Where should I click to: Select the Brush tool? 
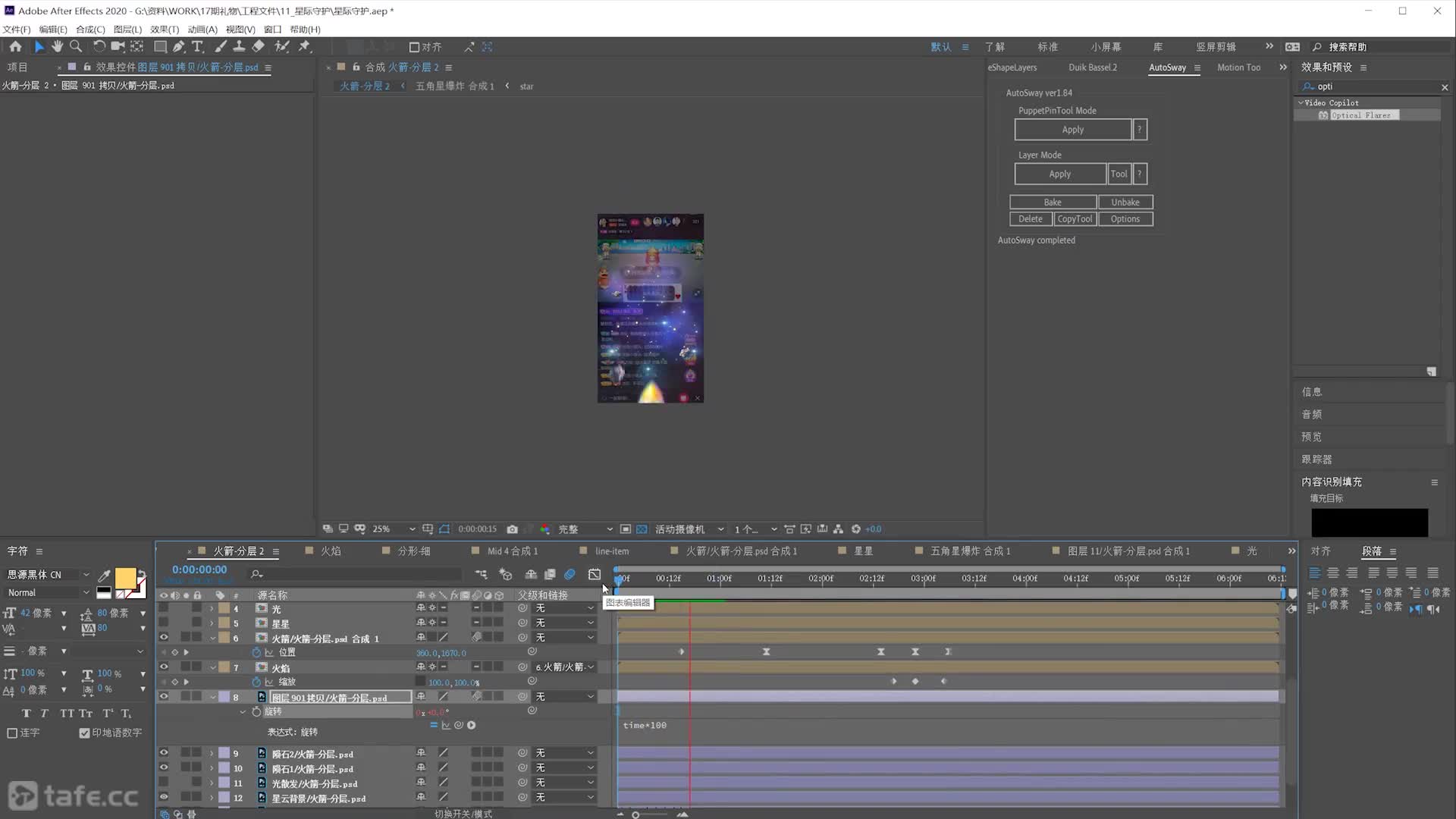[220, 46]
